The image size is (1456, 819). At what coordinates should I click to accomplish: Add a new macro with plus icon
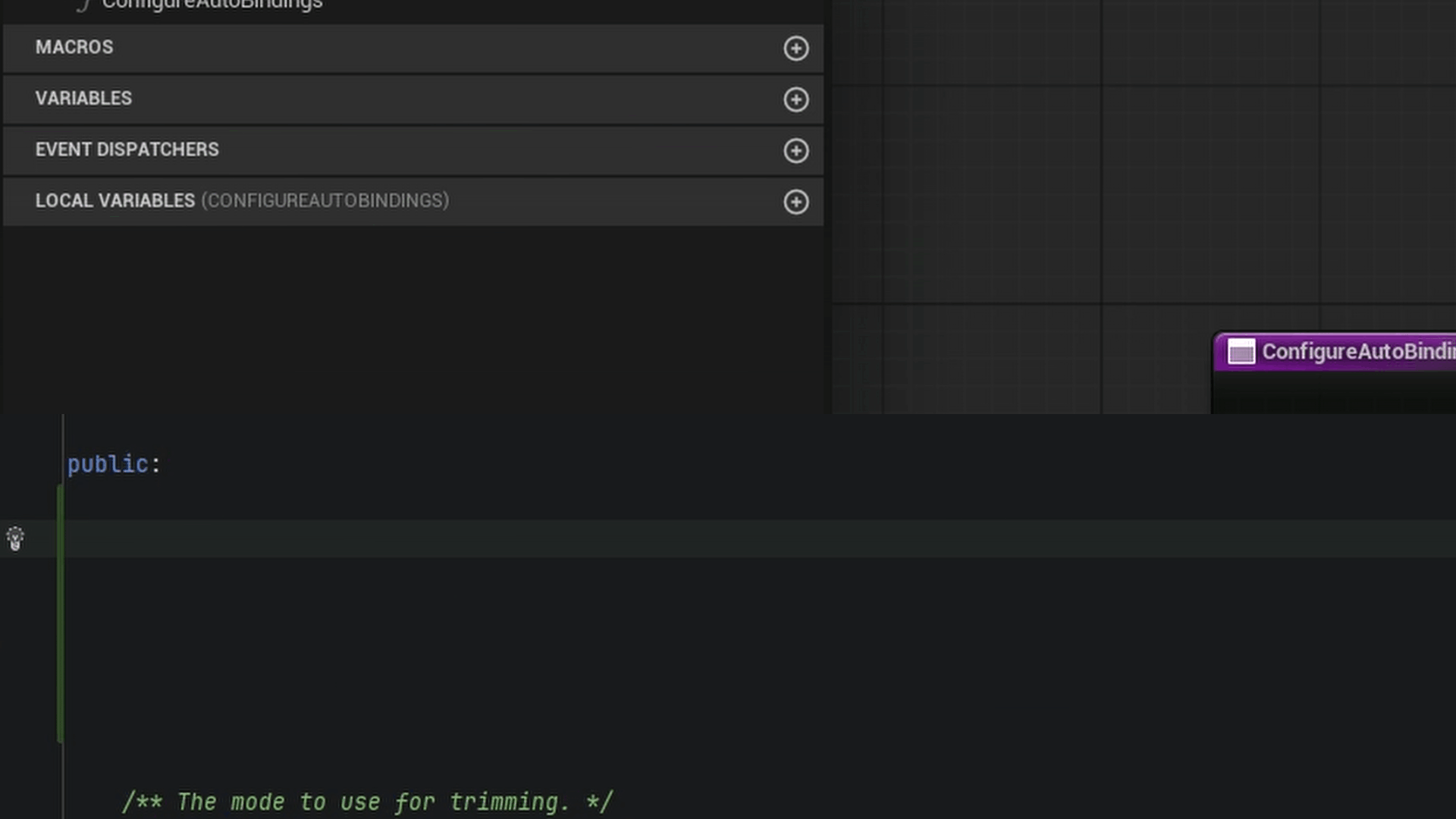(795, 49)
